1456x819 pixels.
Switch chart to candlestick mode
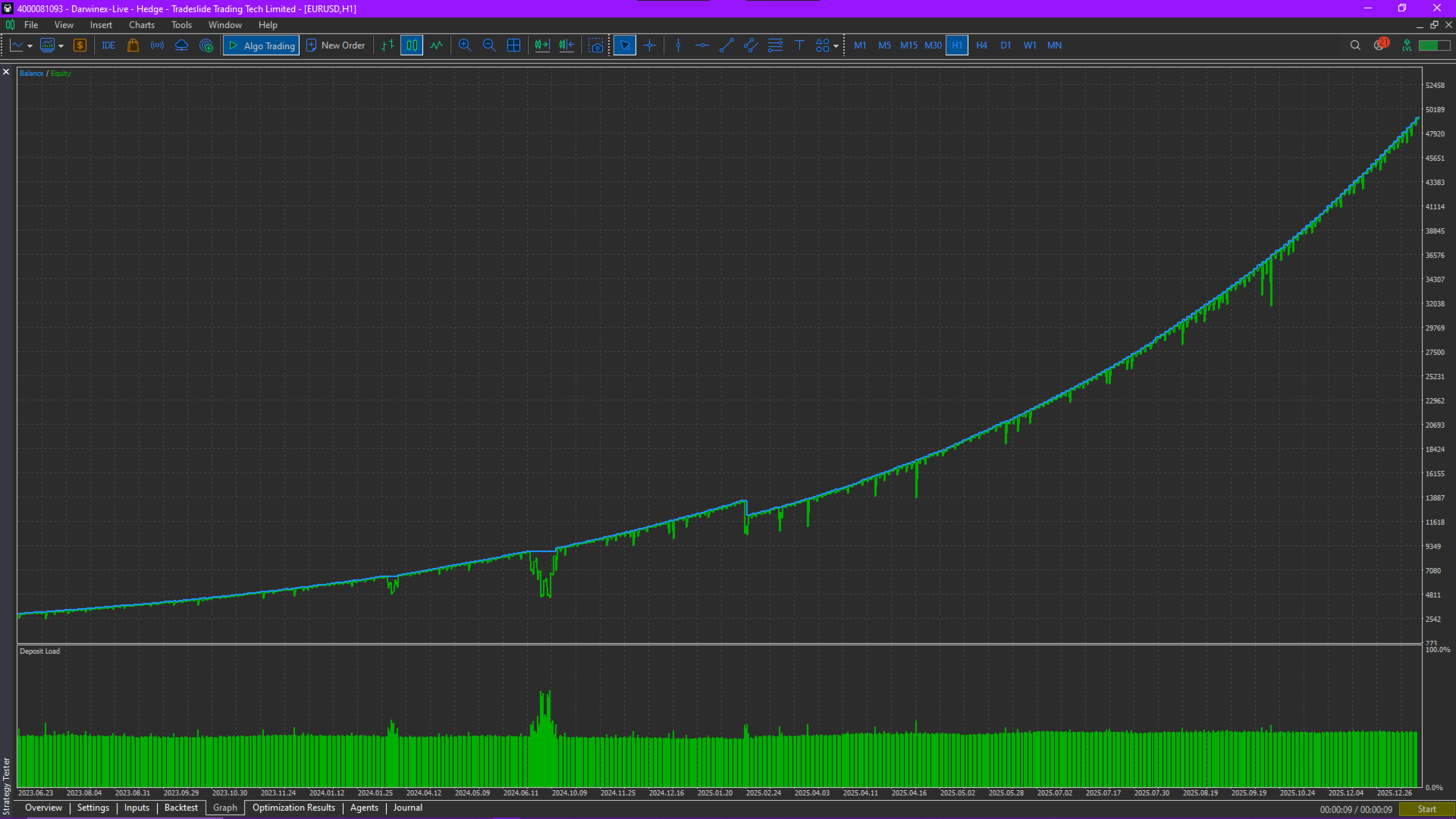tap(412, 45)
